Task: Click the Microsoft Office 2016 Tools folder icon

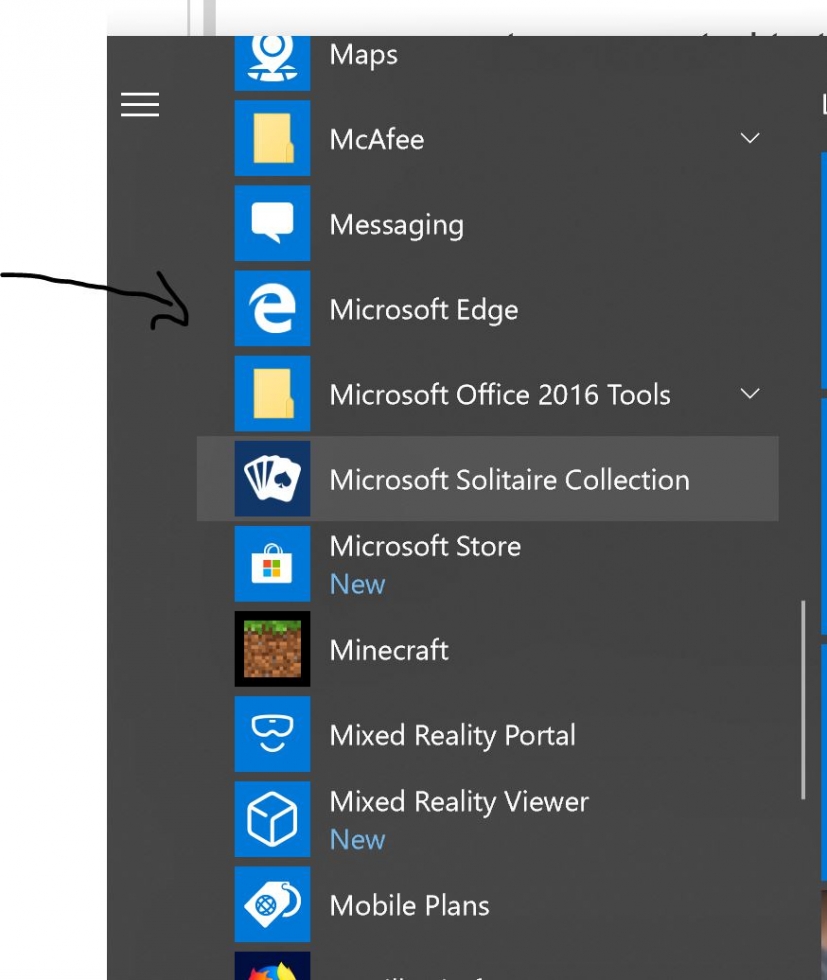Action: point(272,394)
